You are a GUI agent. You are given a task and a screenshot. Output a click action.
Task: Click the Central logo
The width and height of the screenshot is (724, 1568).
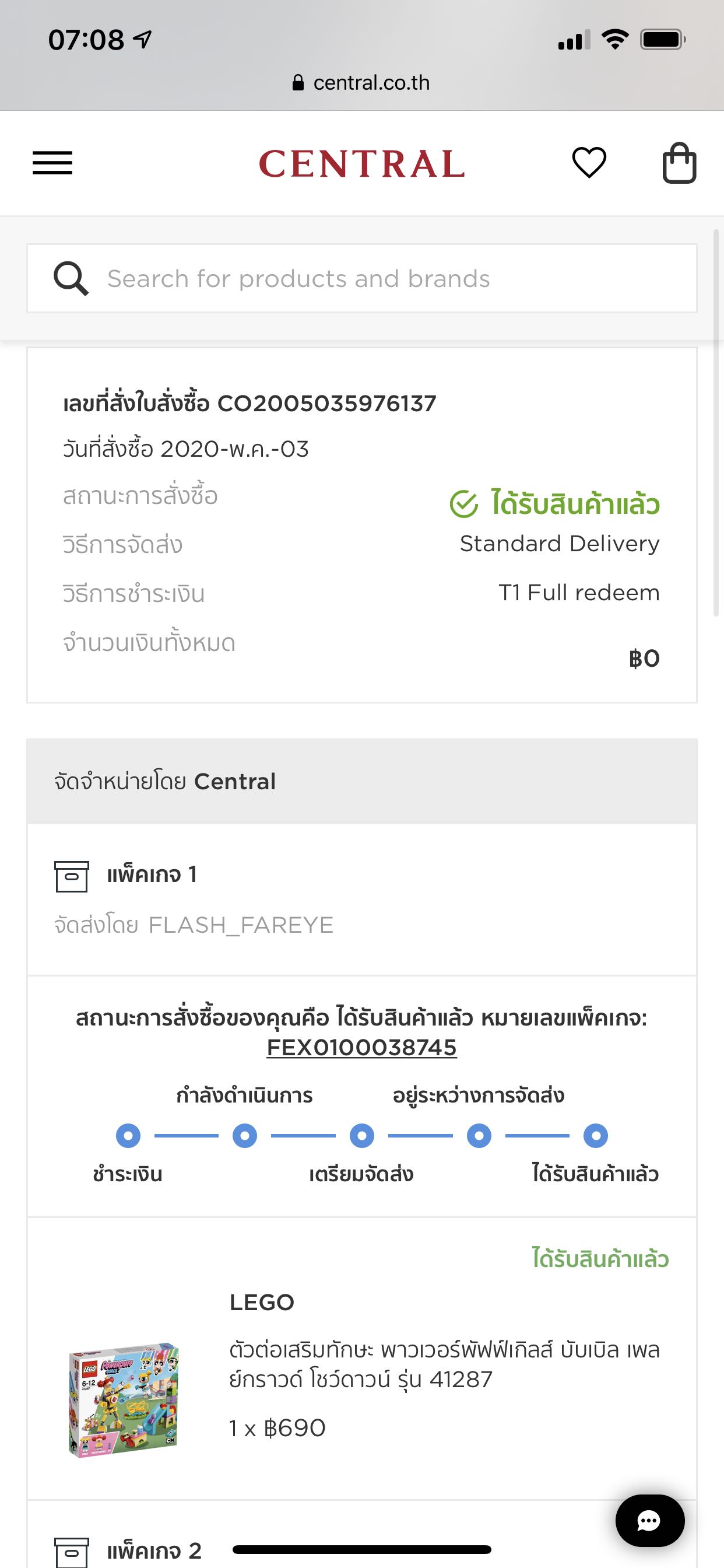361,164
